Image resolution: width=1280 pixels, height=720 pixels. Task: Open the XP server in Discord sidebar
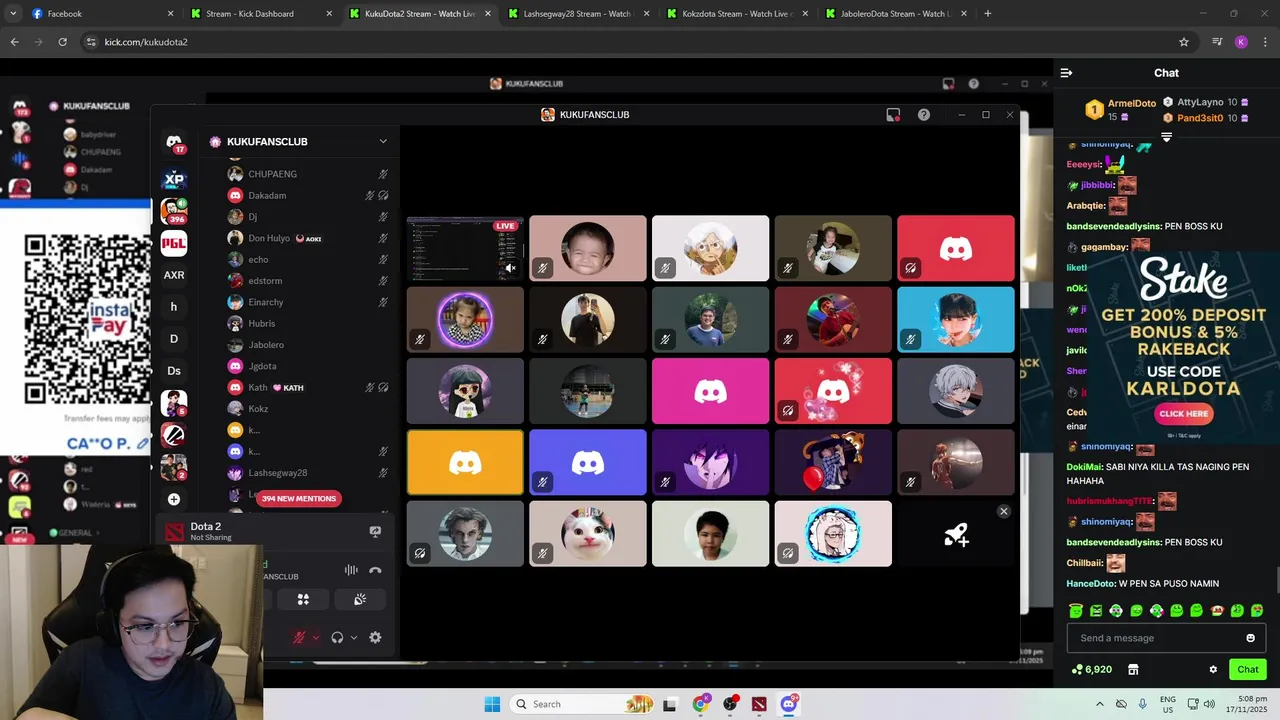click(x=174, y=179)
